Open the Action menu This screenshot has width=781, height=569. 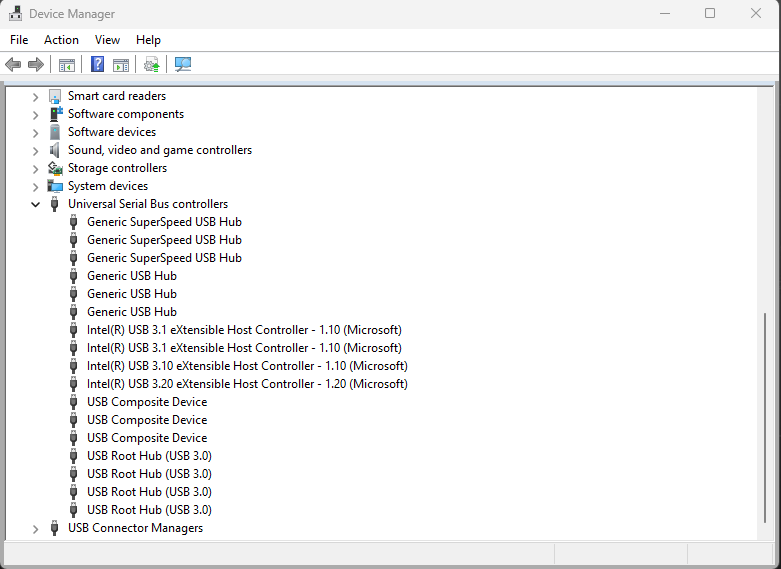61,40
